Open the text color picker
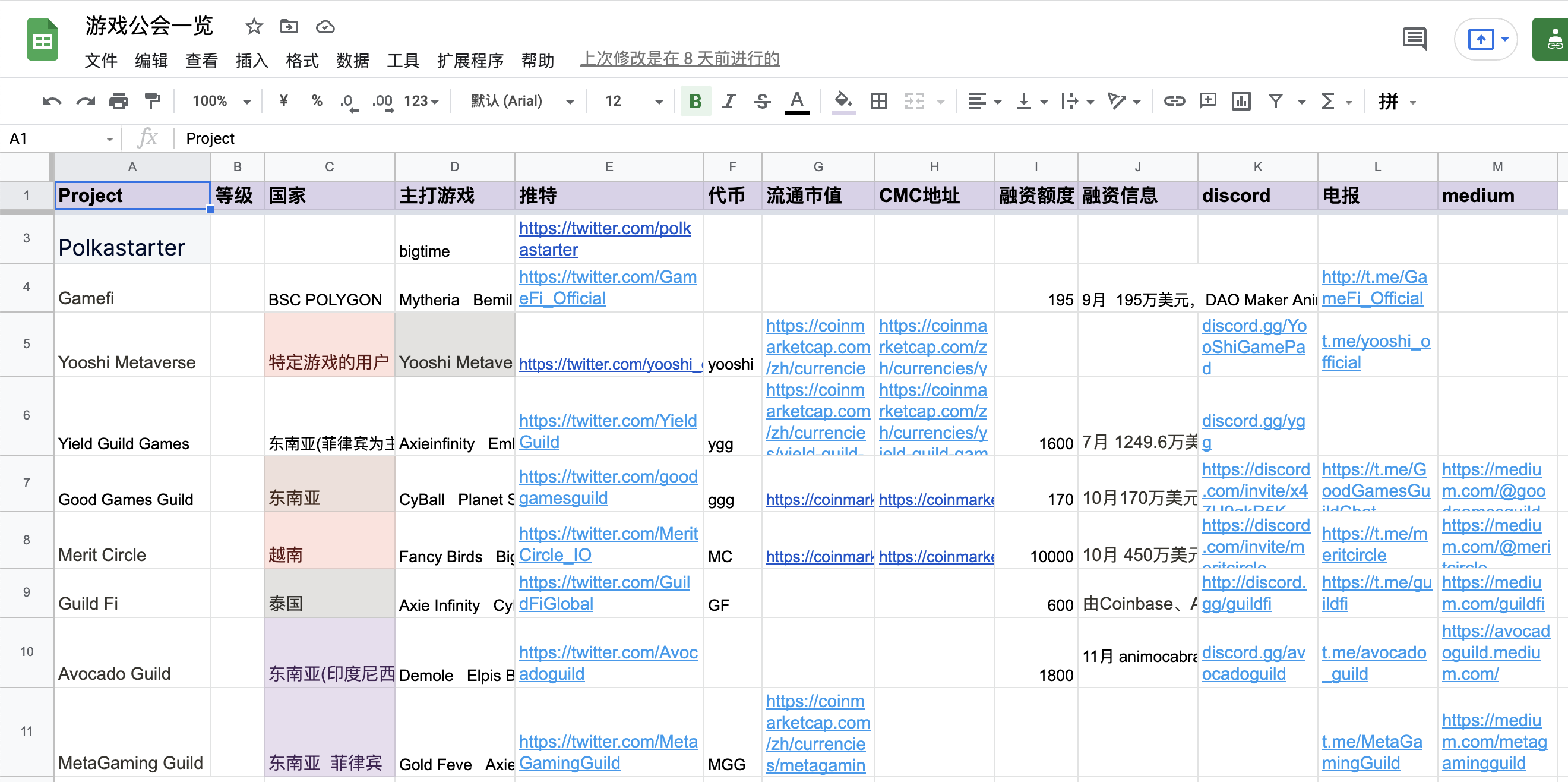 click(x=797, y=101)
